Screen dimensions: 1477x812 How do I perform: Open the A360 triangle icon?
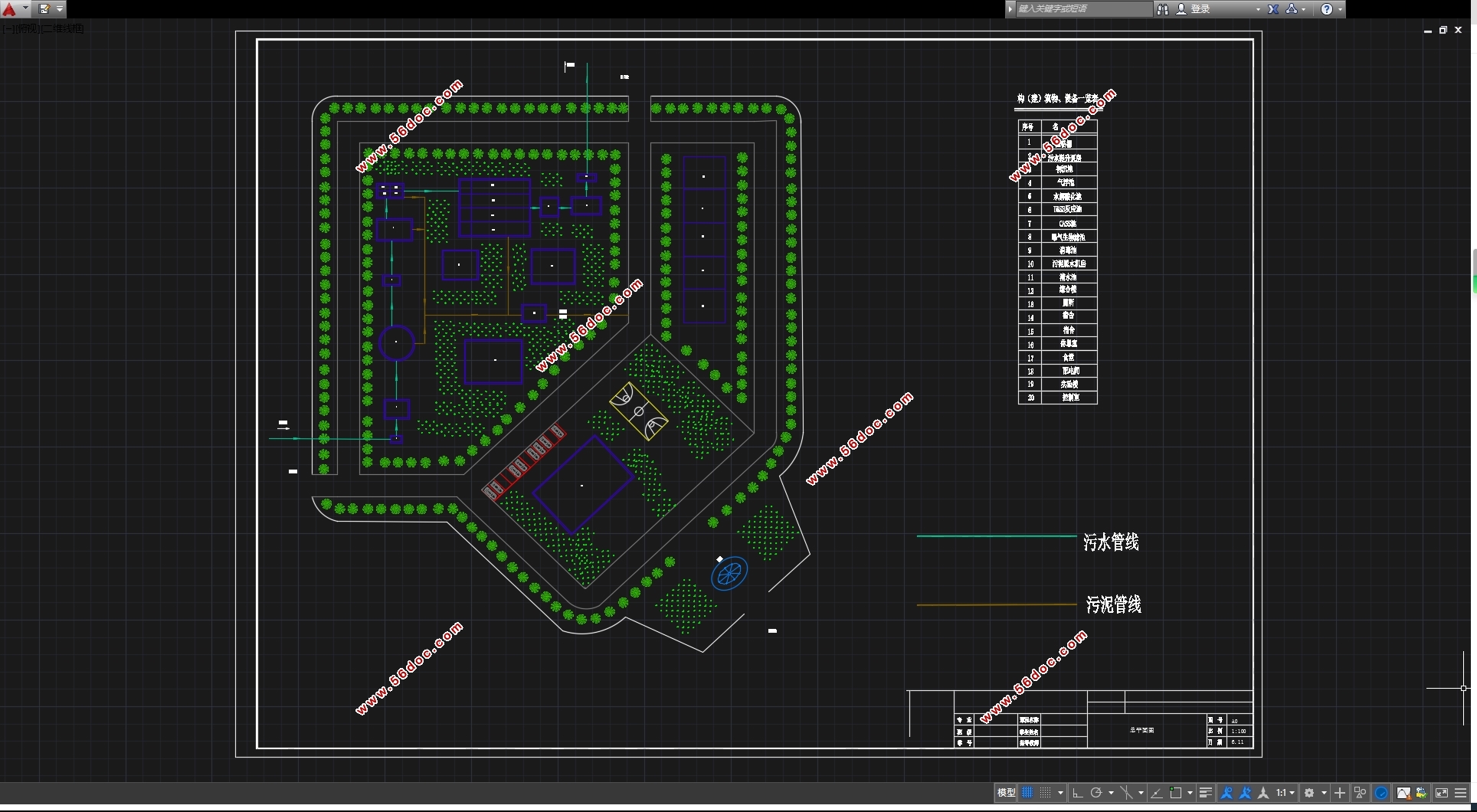pos(1292,9)
